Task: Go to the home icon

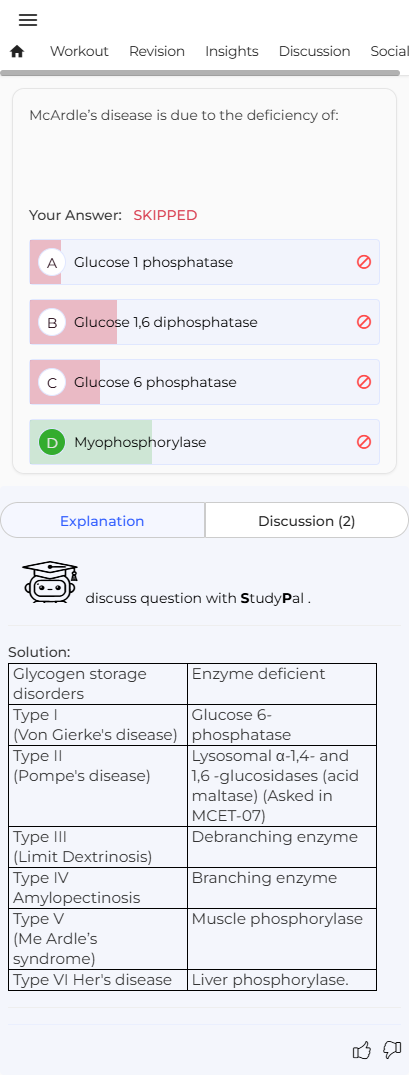Action: [x=17, y=51]
